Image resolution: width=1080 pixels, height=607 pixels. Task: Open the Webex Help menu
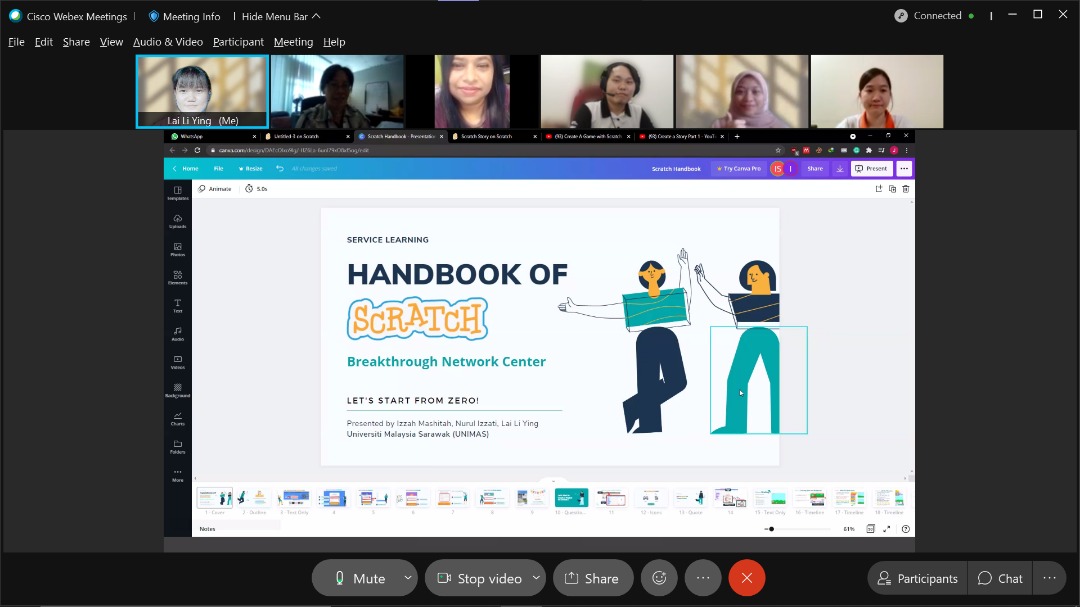click(x=334, y=42)
